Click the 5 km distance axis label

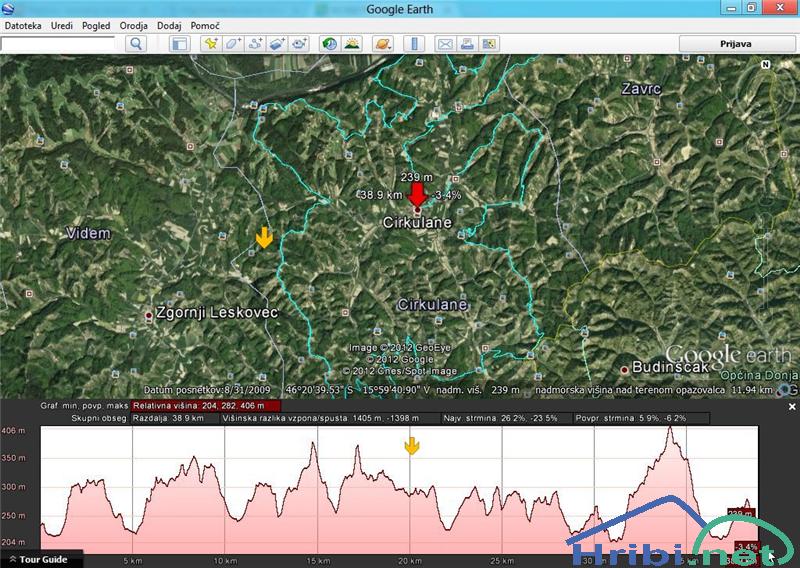click(x=133, y=561)
